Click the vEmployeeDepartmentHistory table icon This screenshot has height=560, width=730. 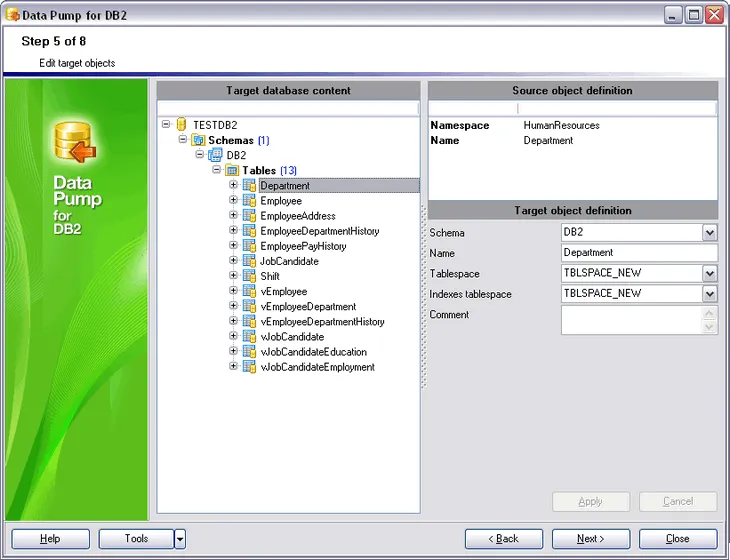click(x=250, y=322)
